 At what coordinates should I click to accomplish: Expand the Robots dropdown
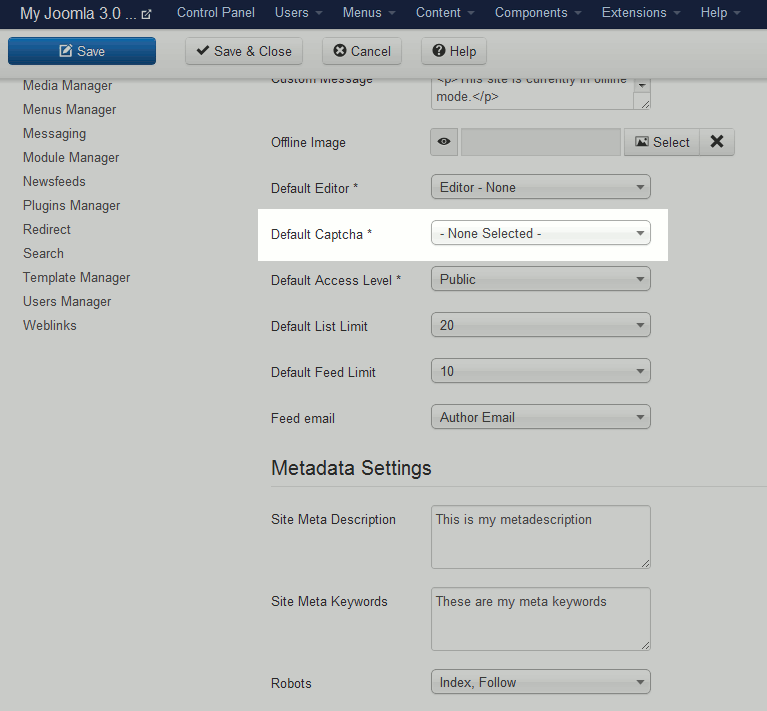(x=540, y=683)
